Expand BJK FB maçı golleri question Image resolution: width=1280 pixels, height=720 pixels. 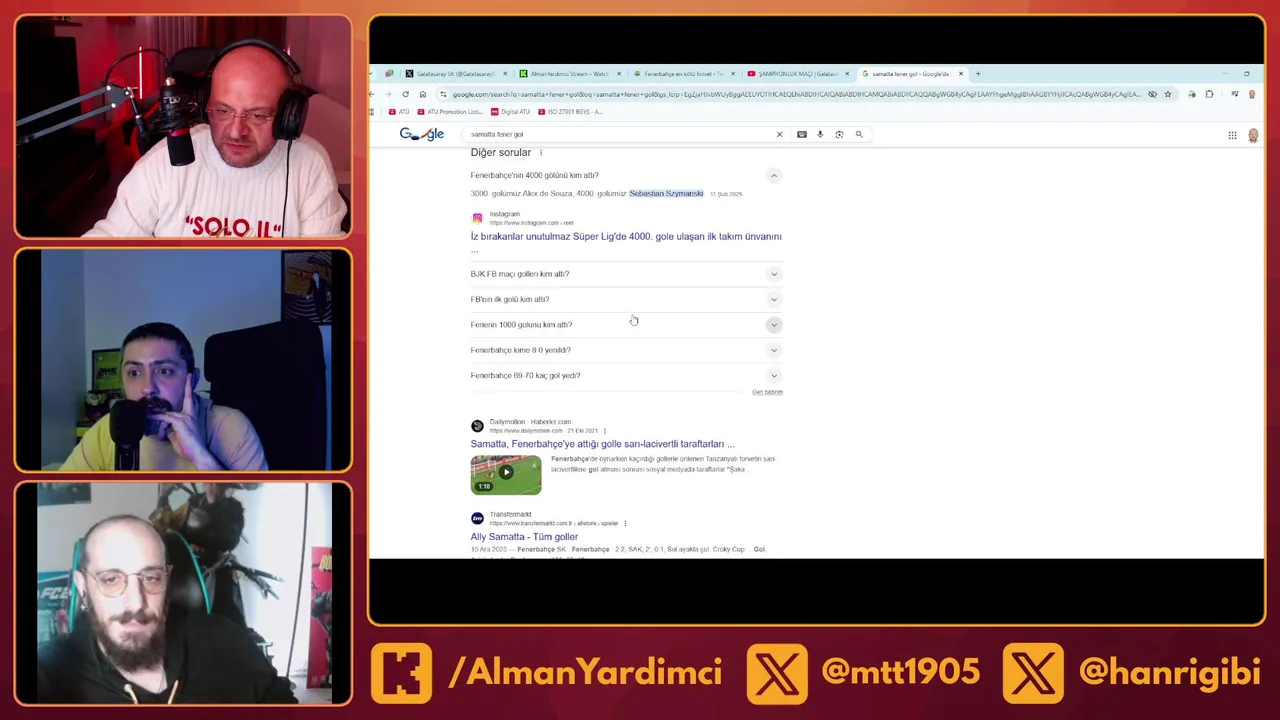pyautogui.click(x=774, y=274)
